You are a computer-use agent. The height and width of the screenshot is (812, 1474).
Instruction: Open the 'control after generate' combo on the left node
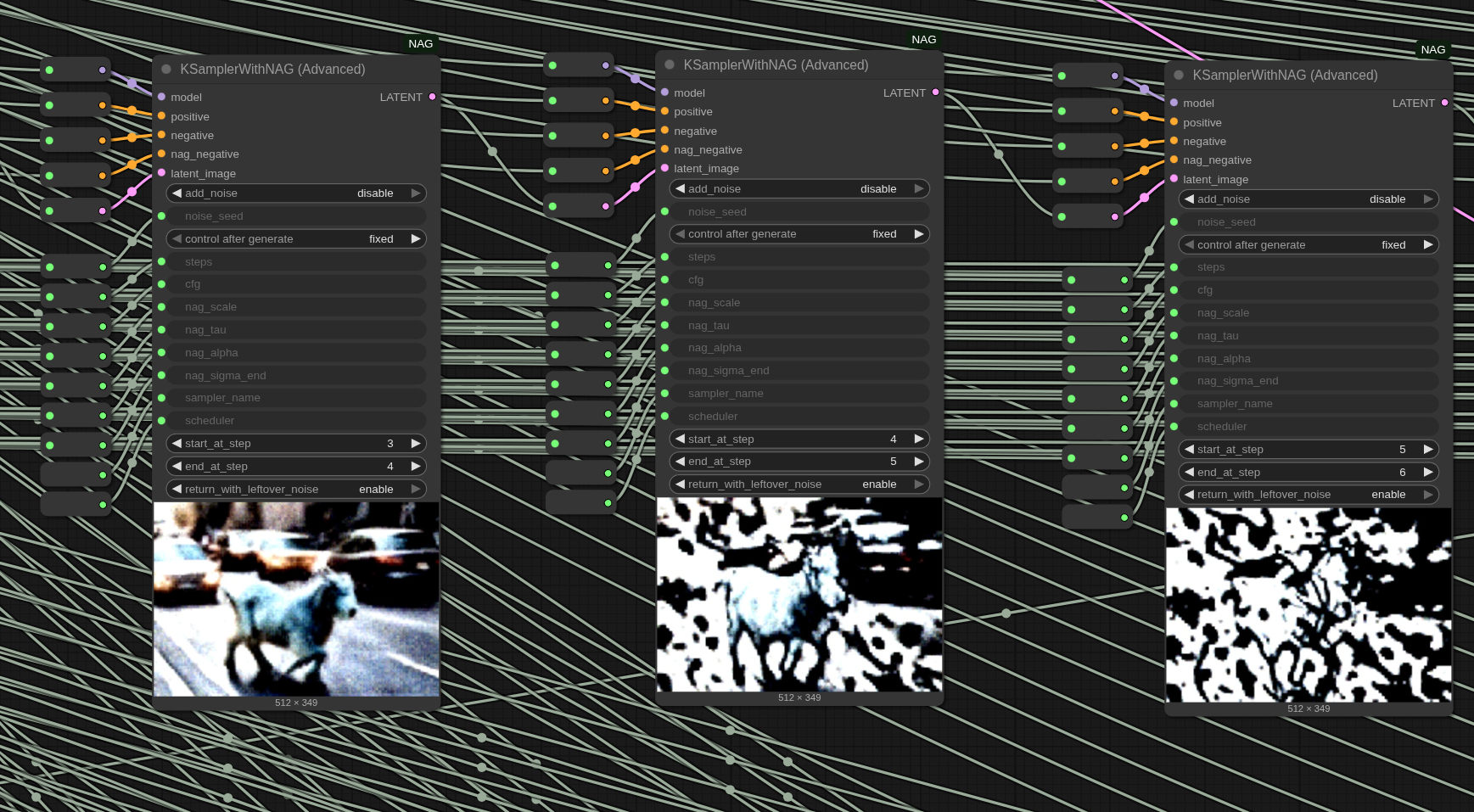pyautogui.click(x=296, y=239)
